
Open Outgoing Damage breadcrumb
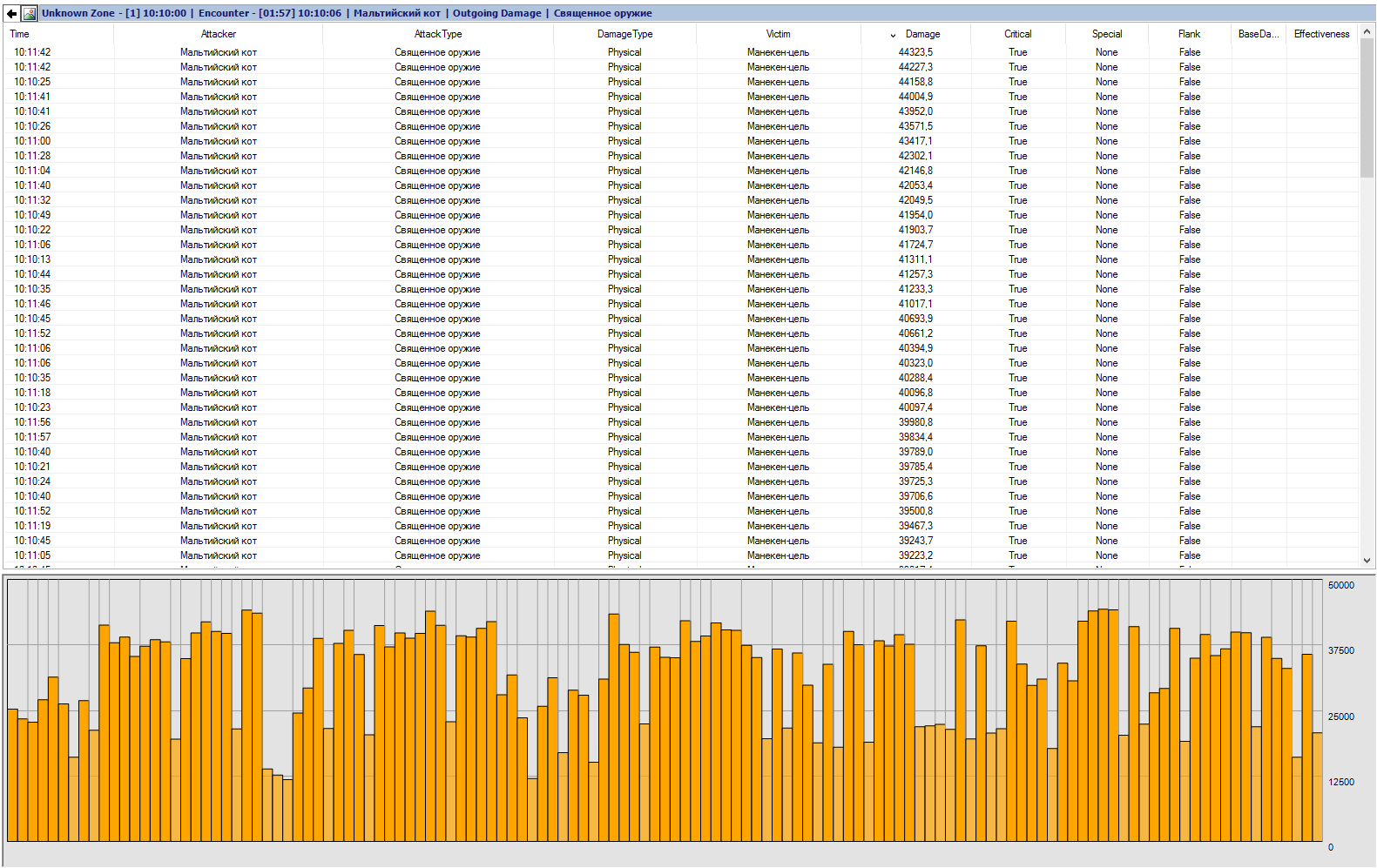click(x=496, y=13)
